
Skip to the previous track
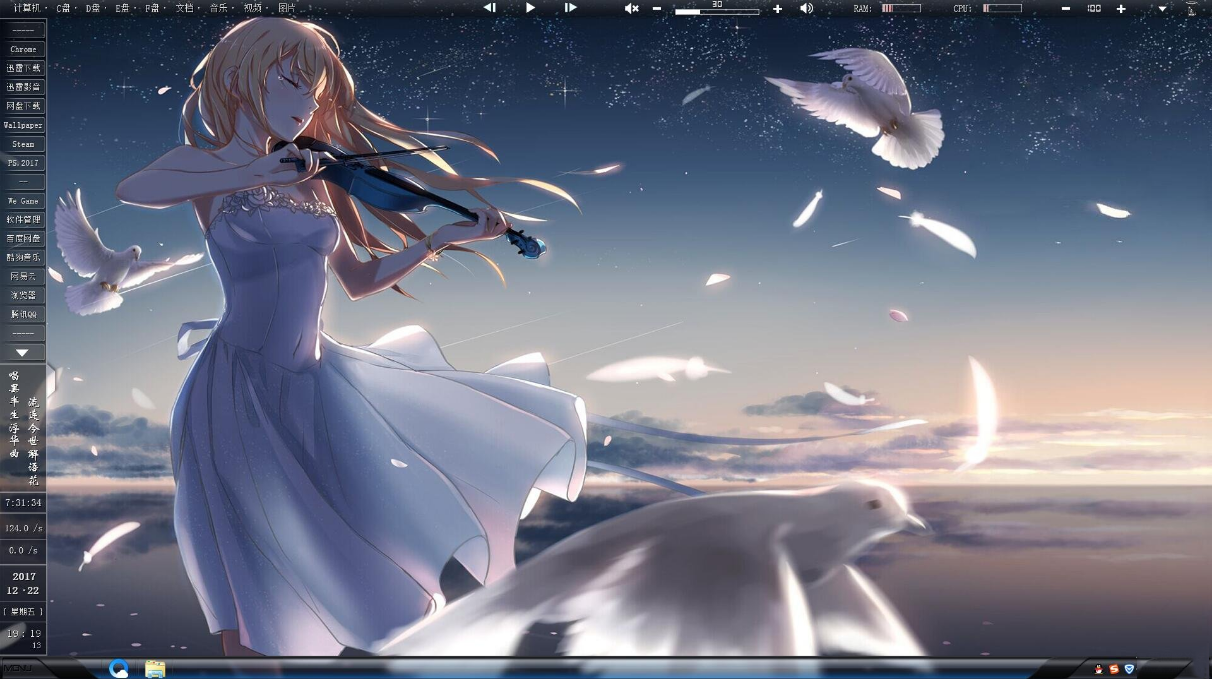click(490, 8)
